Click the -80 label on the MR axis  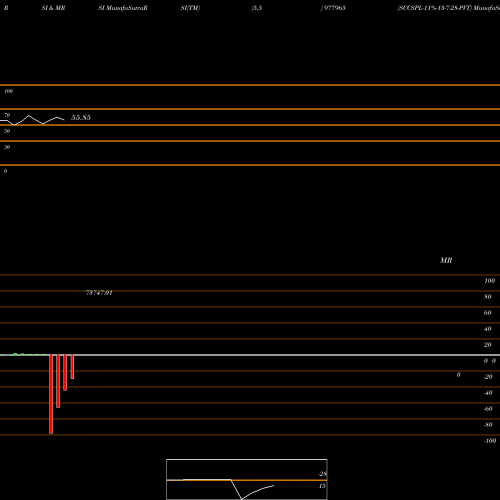click(x=488, y=425)
